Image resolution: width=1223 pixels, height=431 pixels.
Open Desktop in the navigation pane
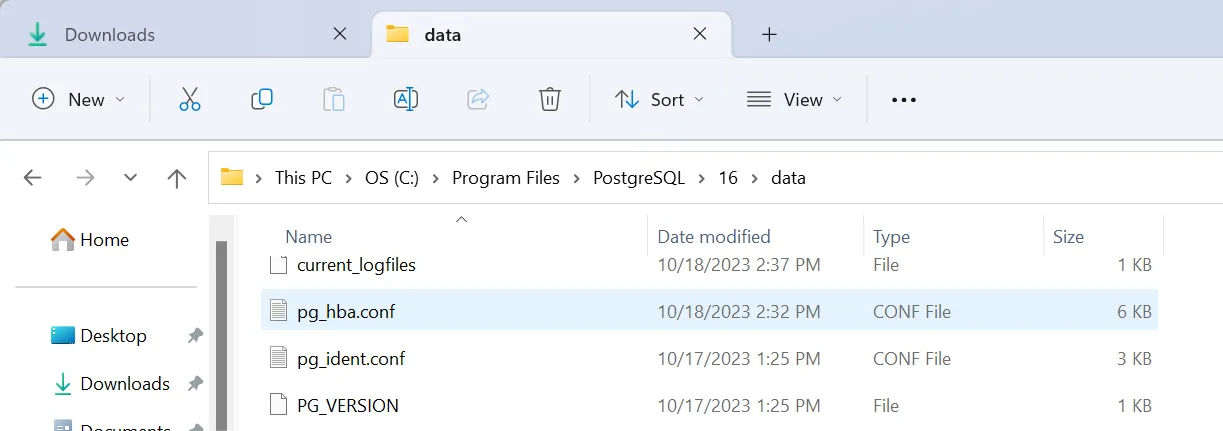(x=113, y=336)
